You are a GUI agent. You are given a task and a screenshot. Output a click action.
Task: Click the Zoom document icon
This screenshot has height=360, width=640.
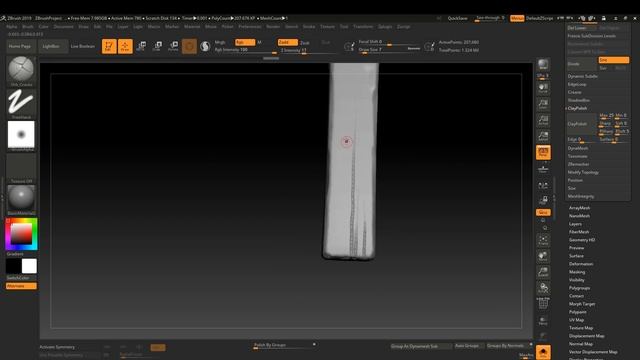point(543,104)
